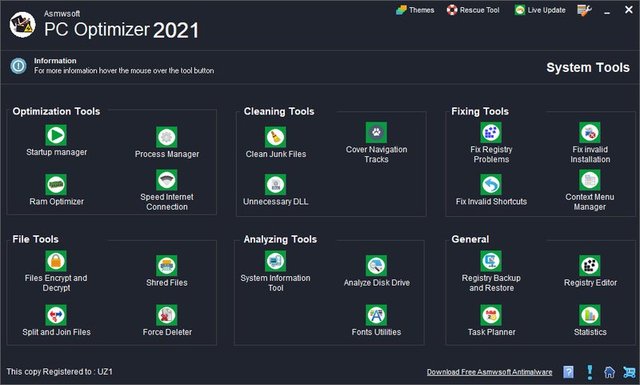This screenshot has height=385, width=640.
Task: Launch the System Information Tool
Action: tap(276, 261)
